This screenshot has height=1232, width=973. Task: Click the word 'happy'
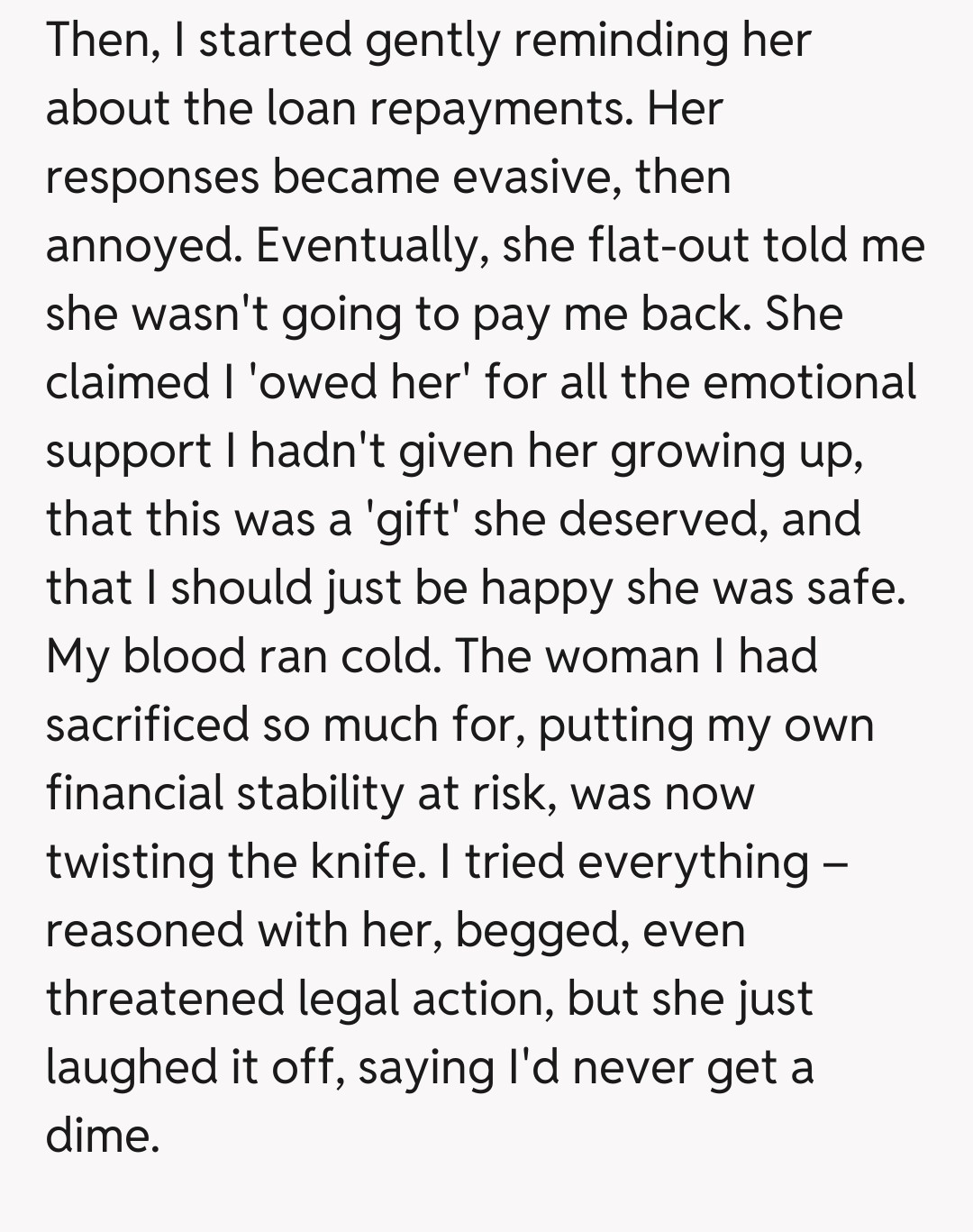tap(546, 588)
